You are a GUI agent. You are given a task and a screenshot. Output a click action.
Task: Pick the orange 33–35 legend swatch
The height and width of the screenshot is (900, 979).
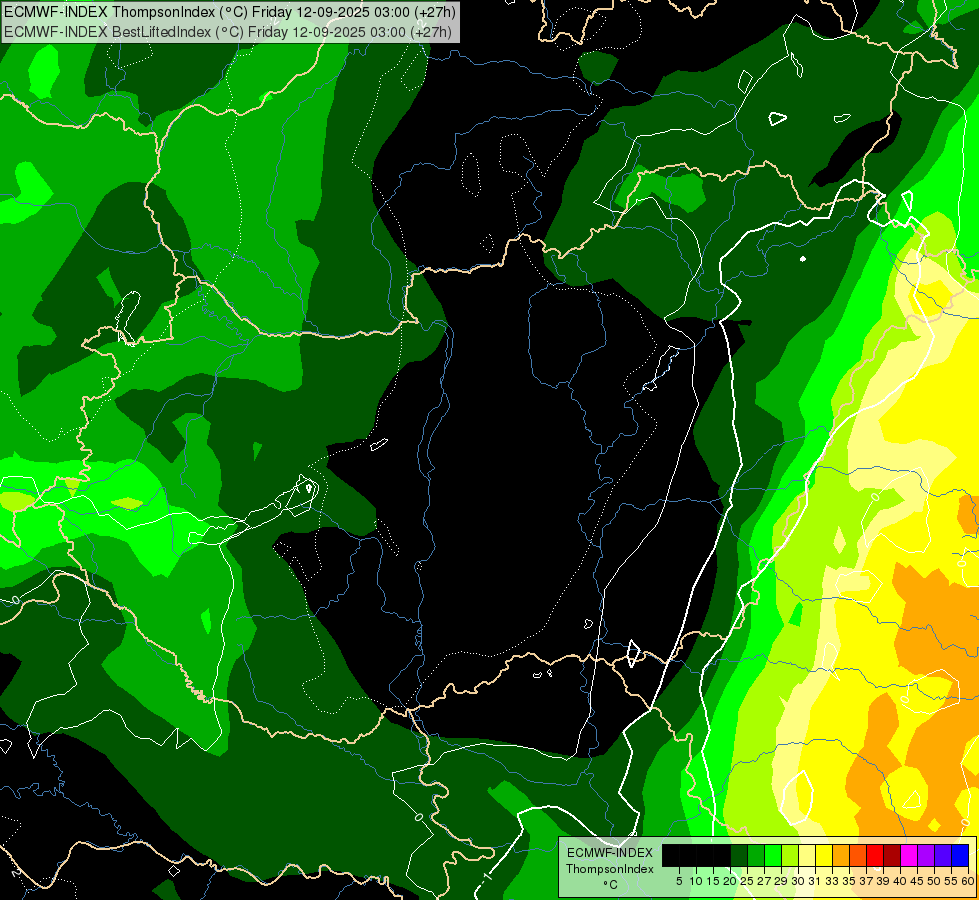(841, 855)
